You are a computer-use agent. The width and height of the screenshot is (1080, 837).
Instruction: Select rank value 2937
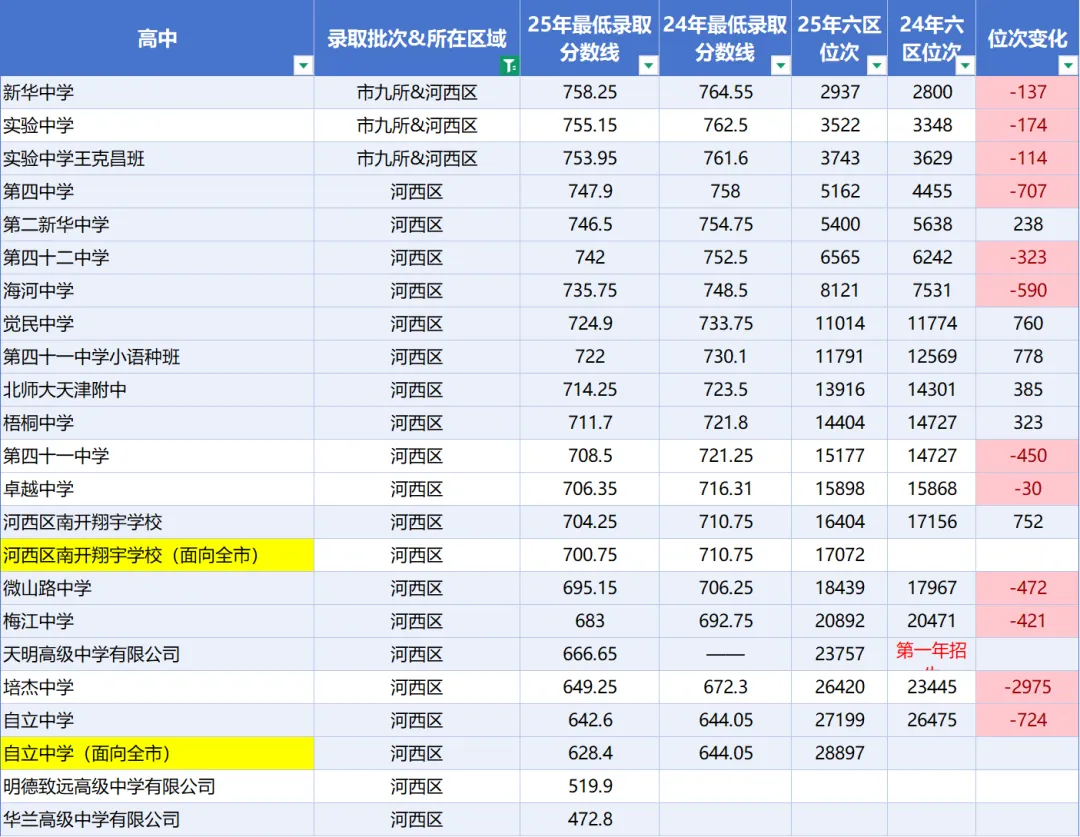coord(840,92)
